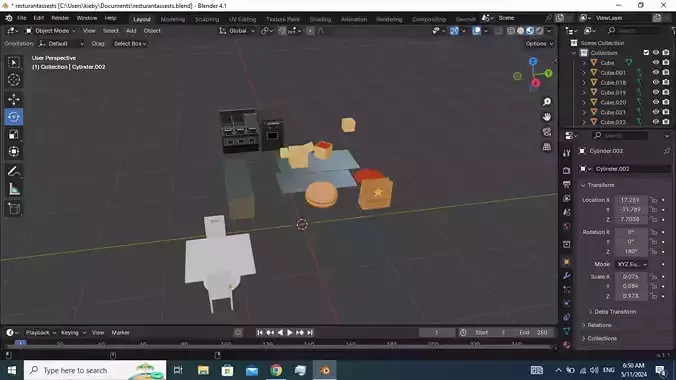The image size is (676, 380).
Task: Open the Edit menu
Action: (x=39, y=18)
